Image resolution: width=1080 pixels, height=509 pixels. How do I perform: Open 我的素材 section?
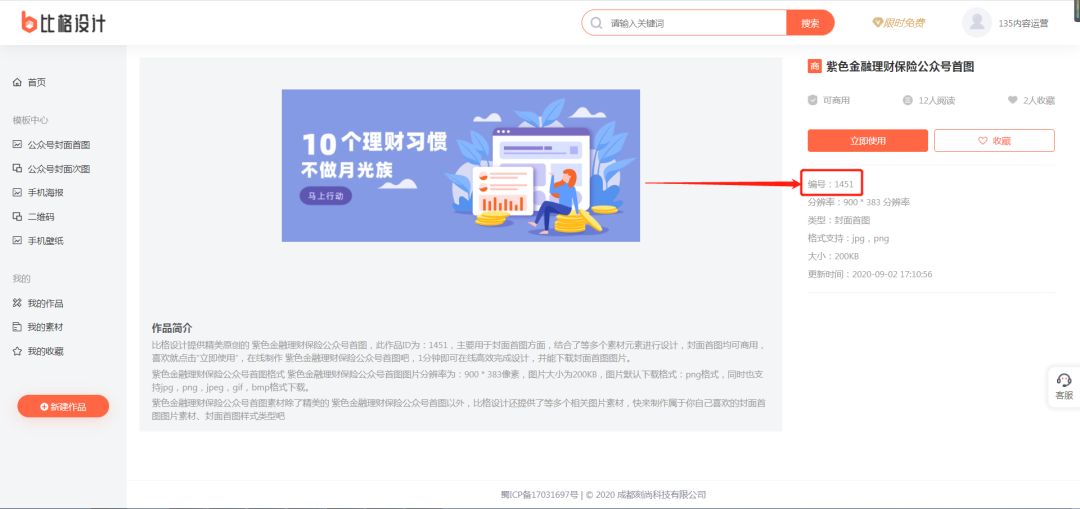(45, 327)
